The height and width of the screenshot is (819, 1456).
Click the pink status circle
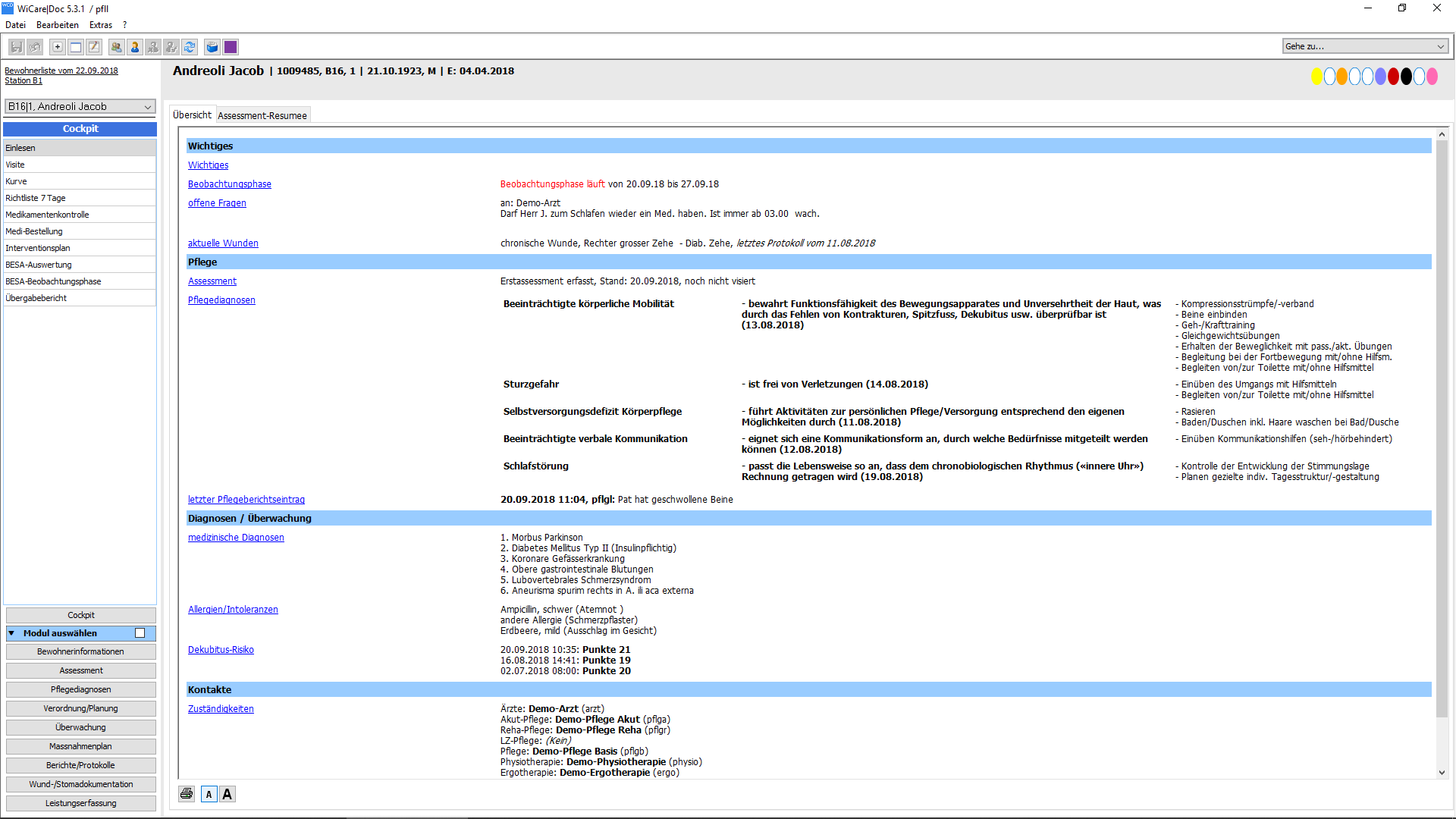pyautogui.click(x=1432, y=77)
